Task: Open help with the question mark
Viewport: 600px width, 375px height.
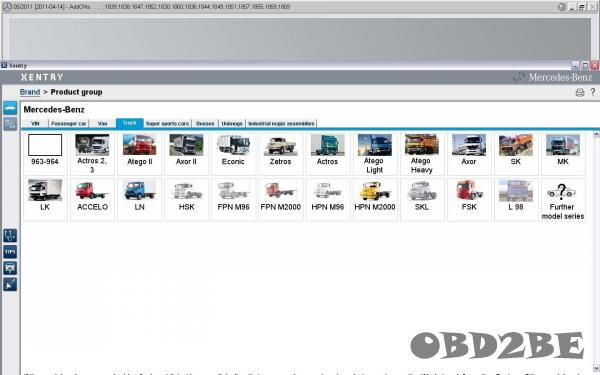Action: [593, 92]
